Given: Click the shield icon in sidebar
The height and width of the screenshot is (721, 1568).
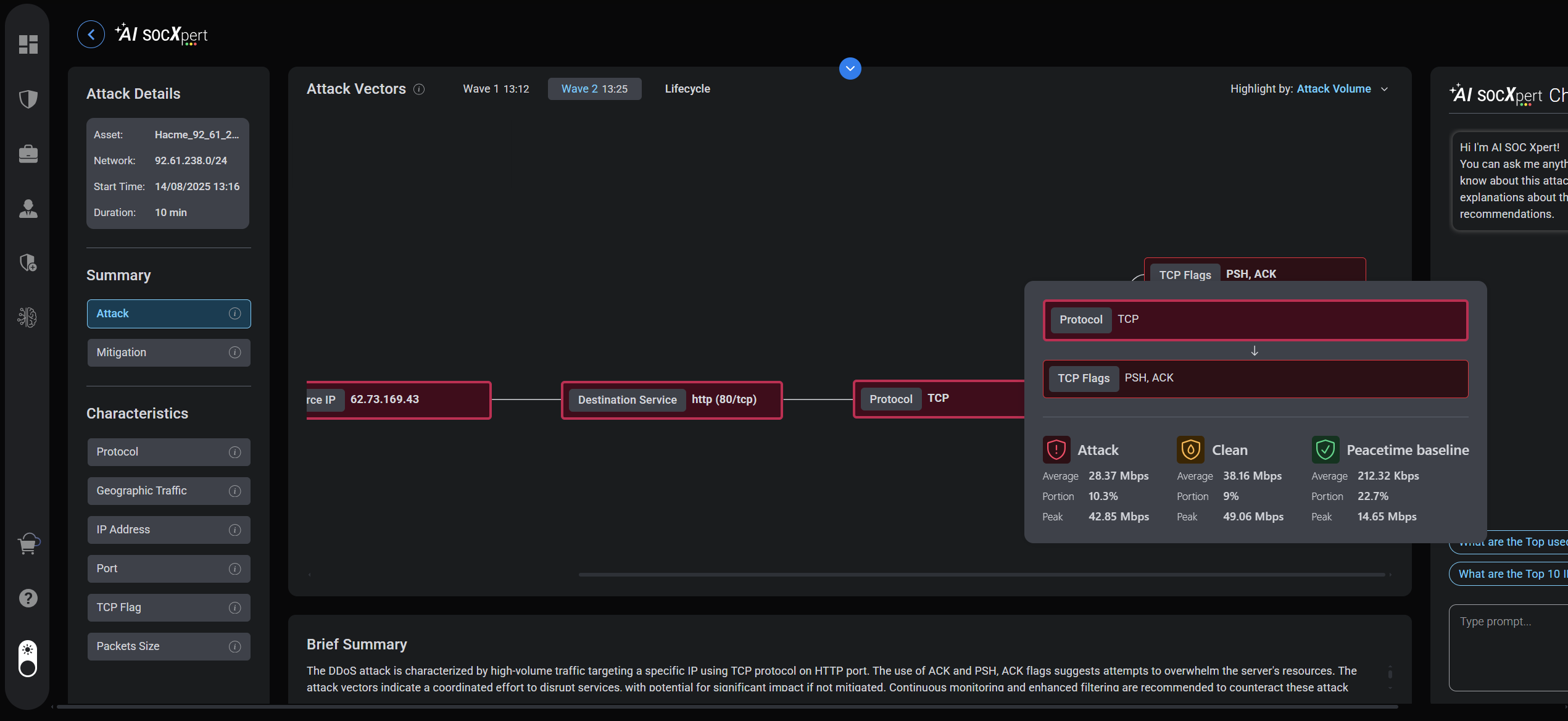Looking at the screenshot, I should click(x=28, y=99).
